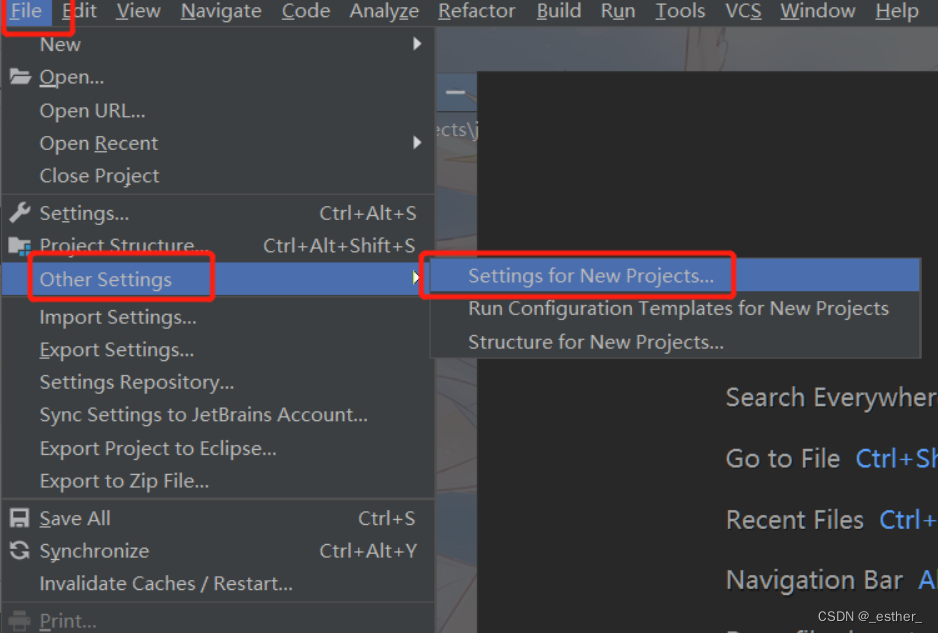The height and width of the screenshot is (633, 938).
Task: Open the Build menu
Action: (559, 11)
